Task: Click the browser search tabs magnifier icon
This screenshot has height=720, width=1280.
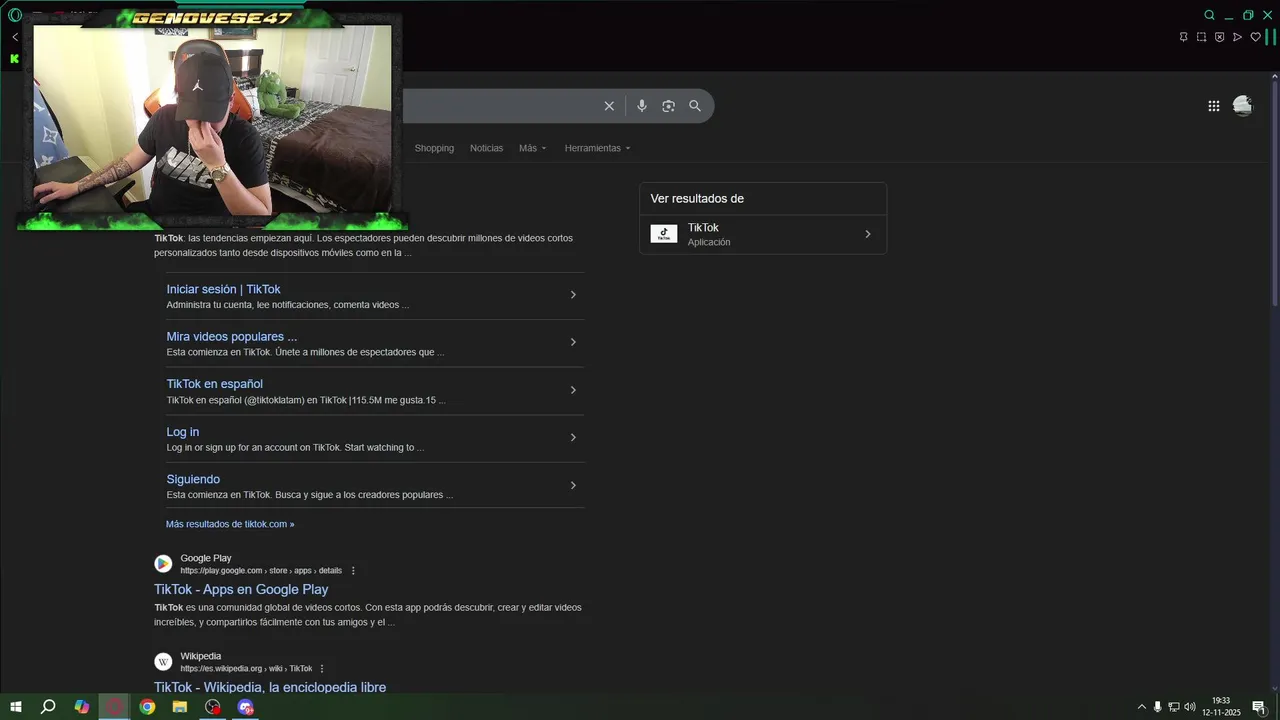Action: 1210,15
